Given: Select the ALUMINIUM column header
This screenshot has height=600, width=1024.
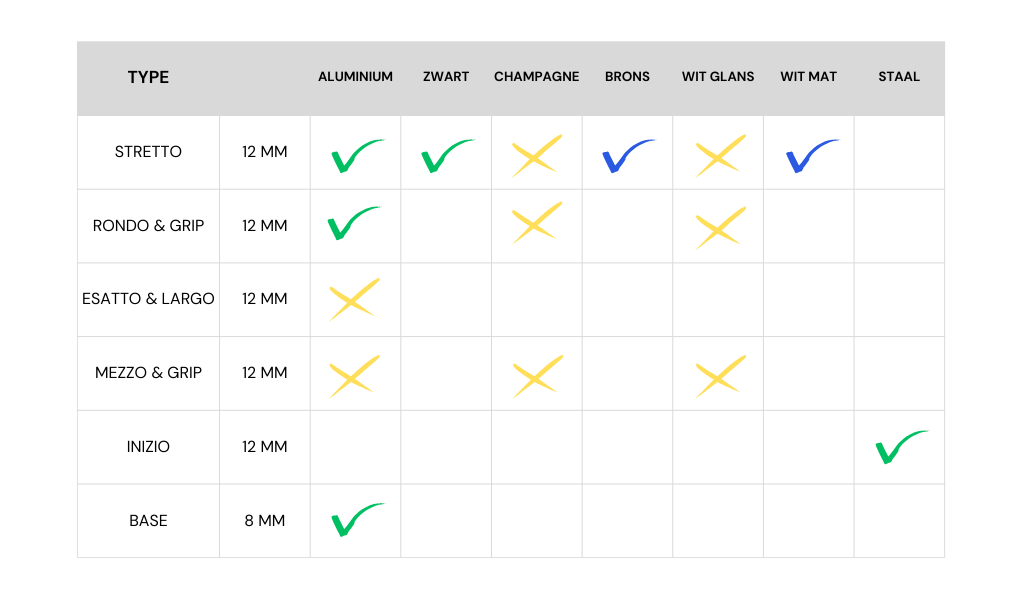Looking at the screenshot, I should click(355, 77).
